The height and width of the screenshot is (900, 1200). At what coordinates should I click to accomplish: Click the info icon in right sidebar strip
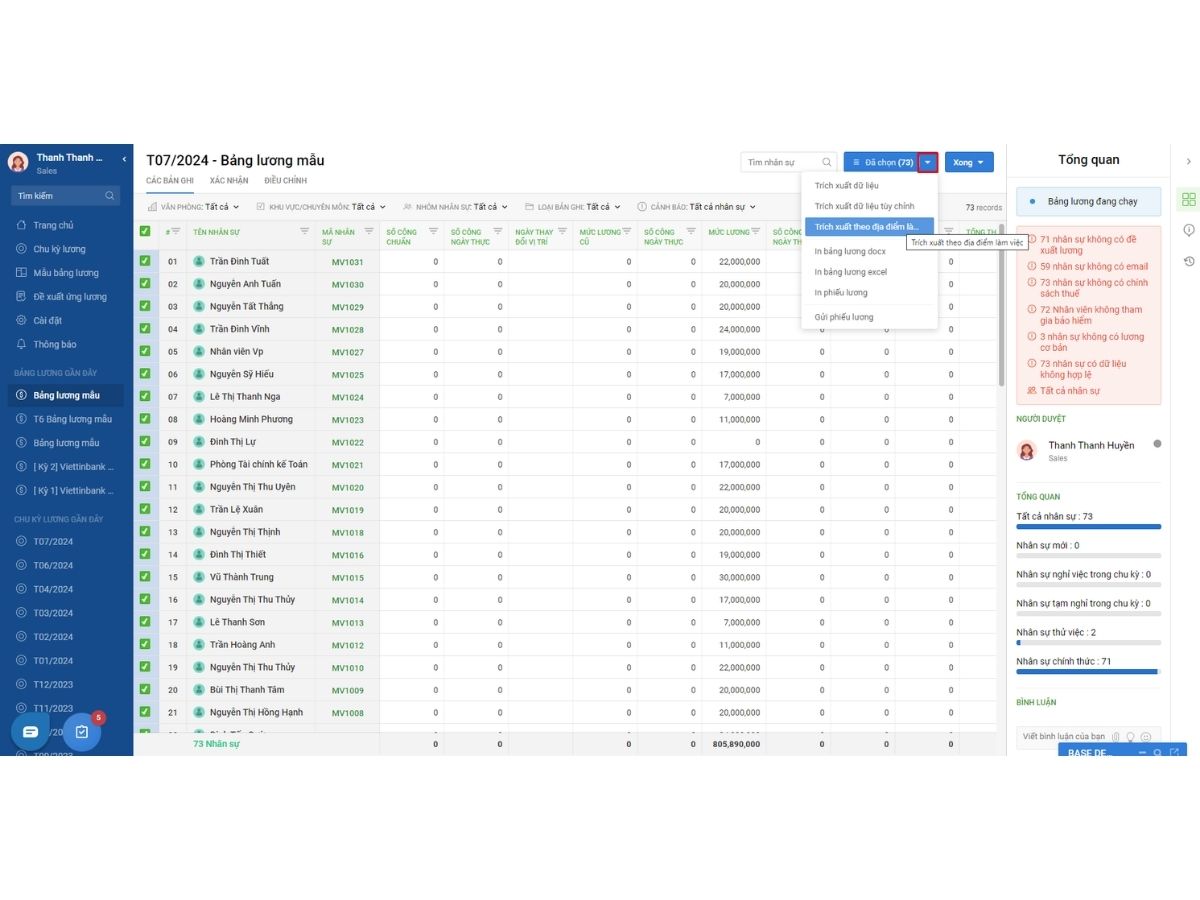click(1188, 230)
